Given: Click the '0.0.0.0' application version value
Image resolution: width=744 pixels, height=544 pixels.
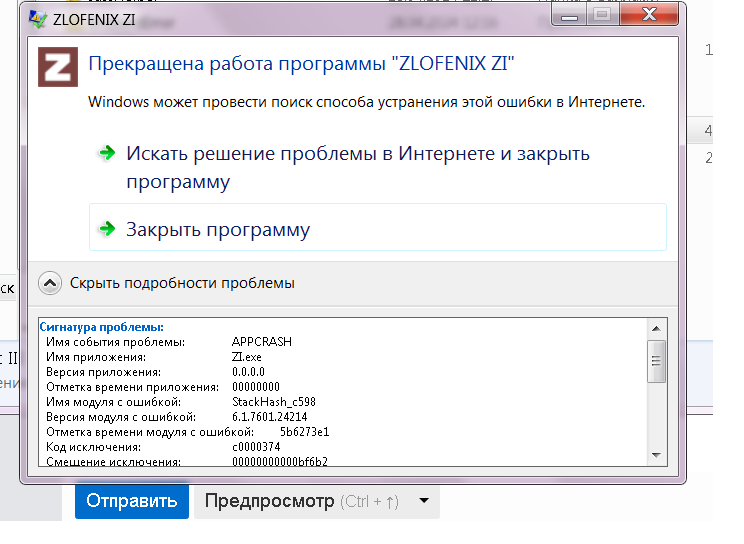Looking at the screenshot, I should pos(248,372).
